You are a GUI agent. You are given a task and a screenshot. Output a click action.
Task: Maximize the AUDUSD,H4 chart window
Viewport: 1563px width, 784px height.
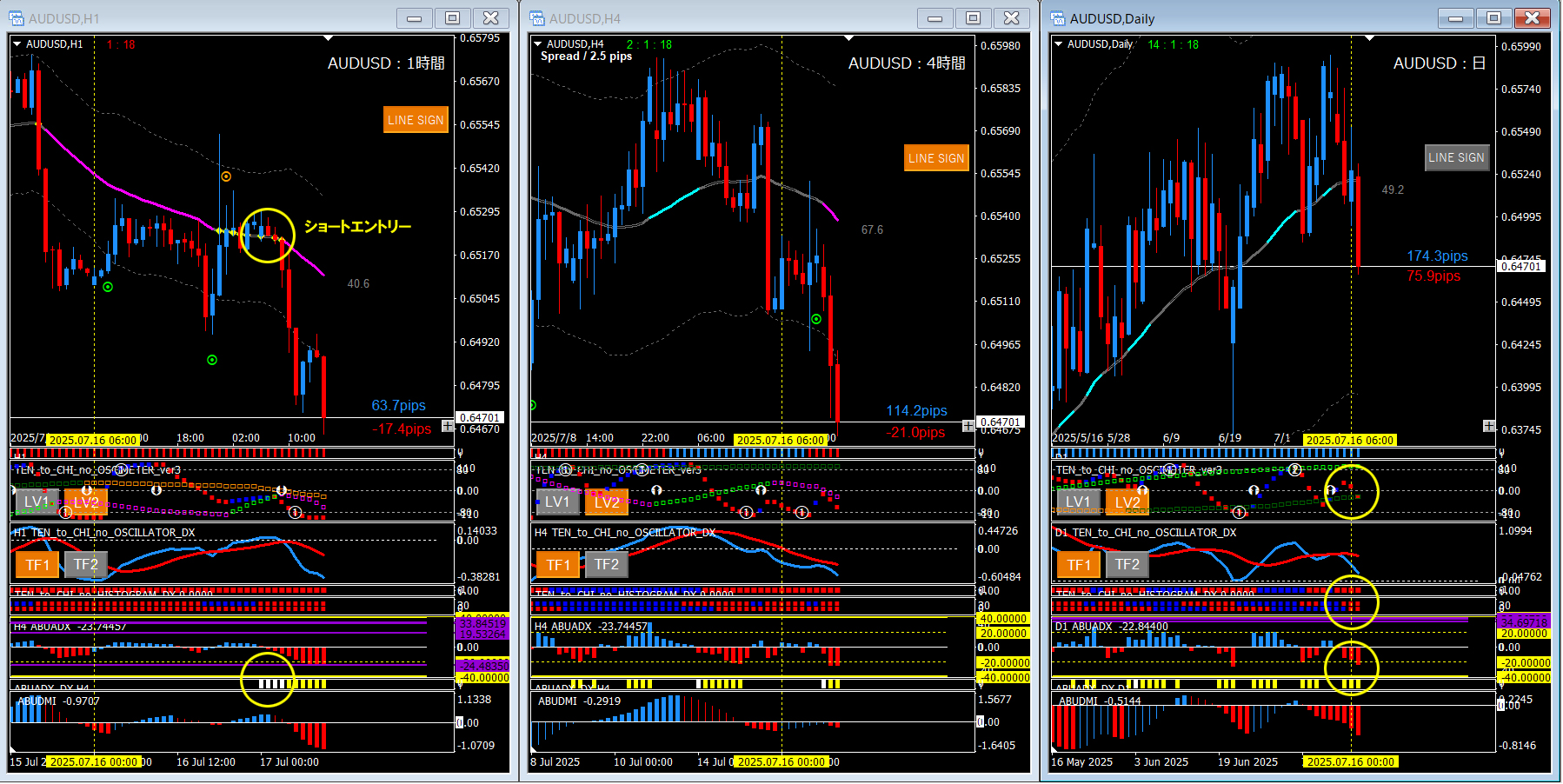[974, 18]
